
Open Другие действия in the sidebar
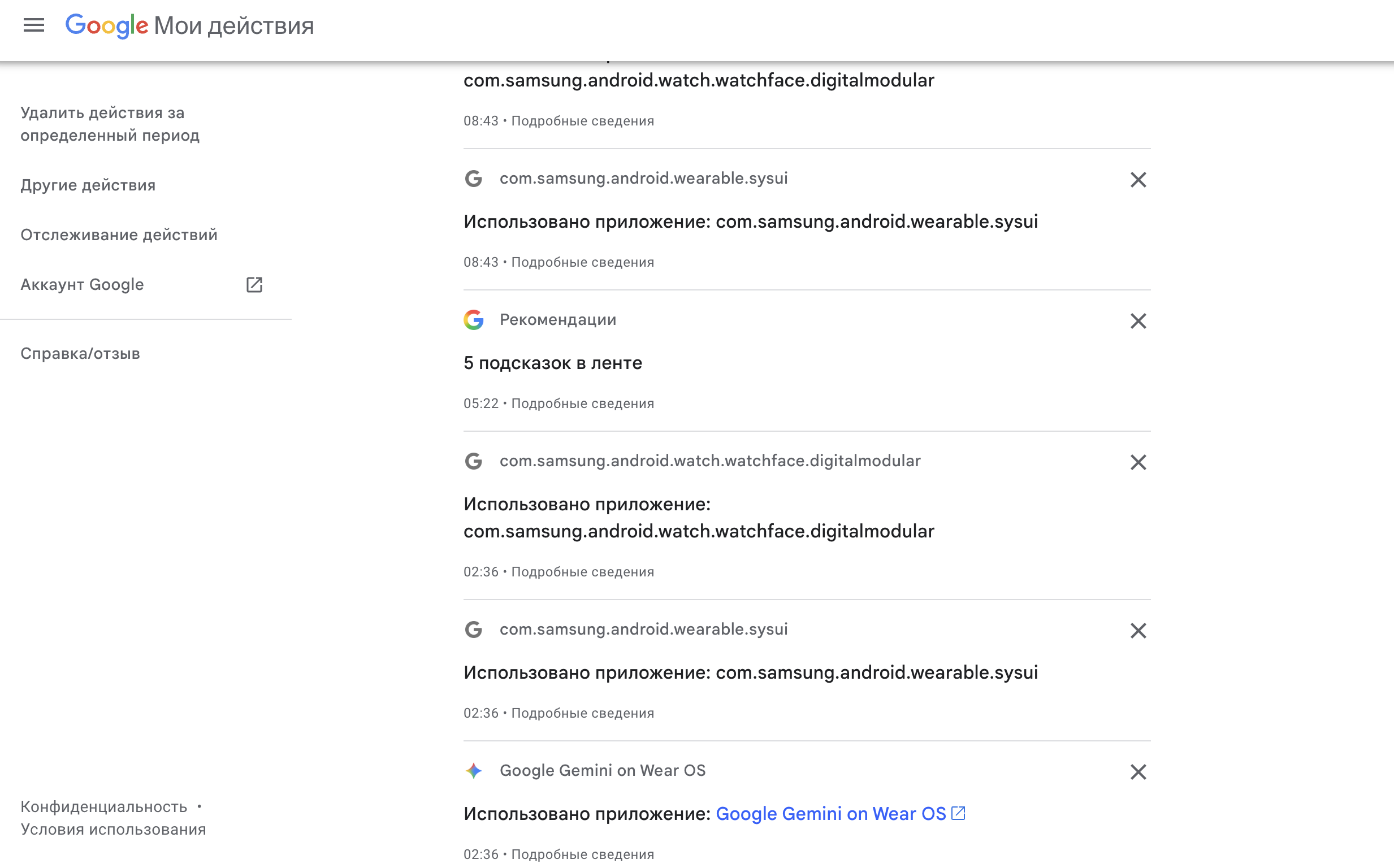(x=88, y=185)
